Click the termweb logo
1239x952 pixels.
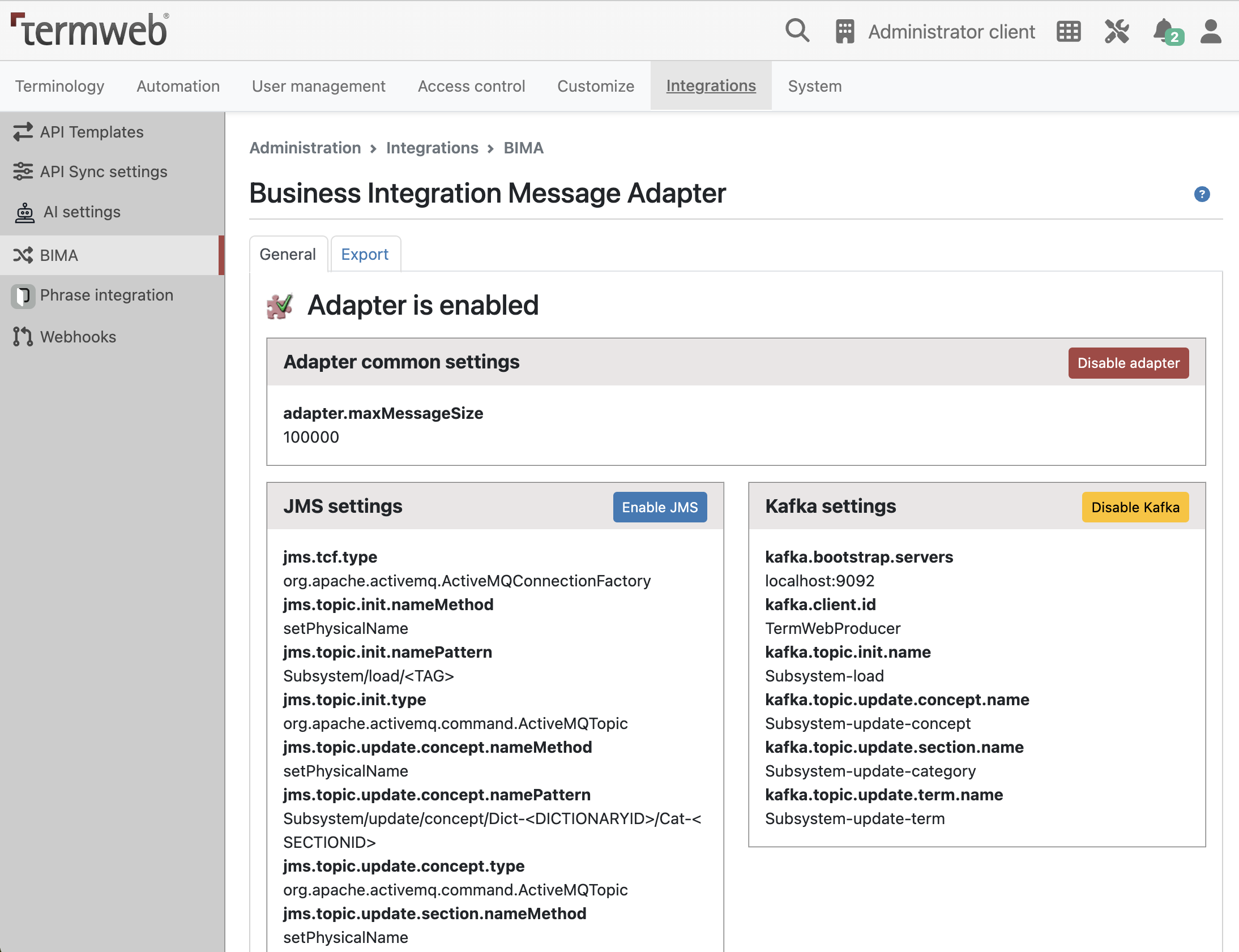(89, 29)
